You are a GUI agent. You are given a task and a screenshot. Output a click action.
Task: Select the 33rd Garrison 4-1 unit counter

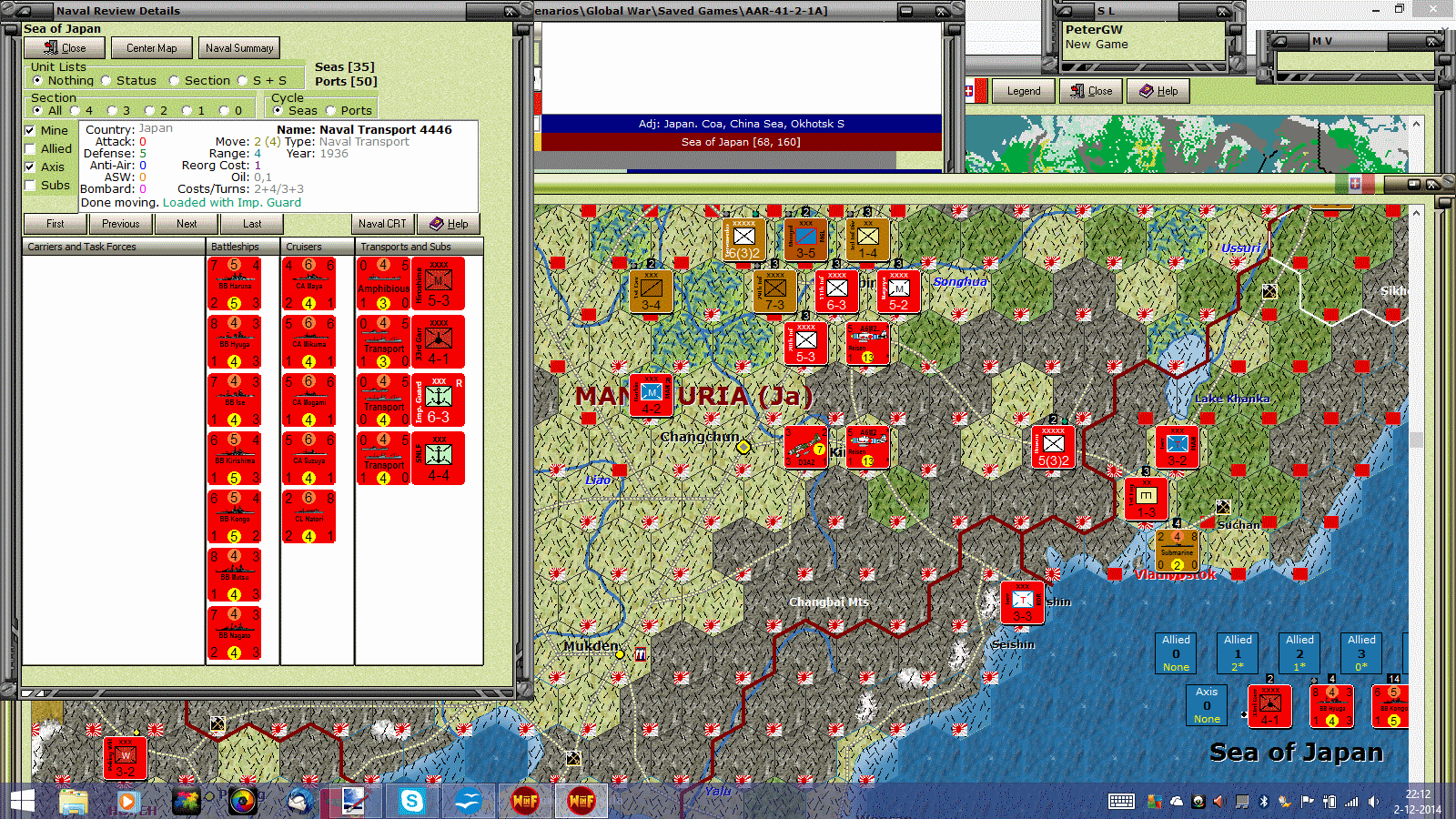click(439, 342)
